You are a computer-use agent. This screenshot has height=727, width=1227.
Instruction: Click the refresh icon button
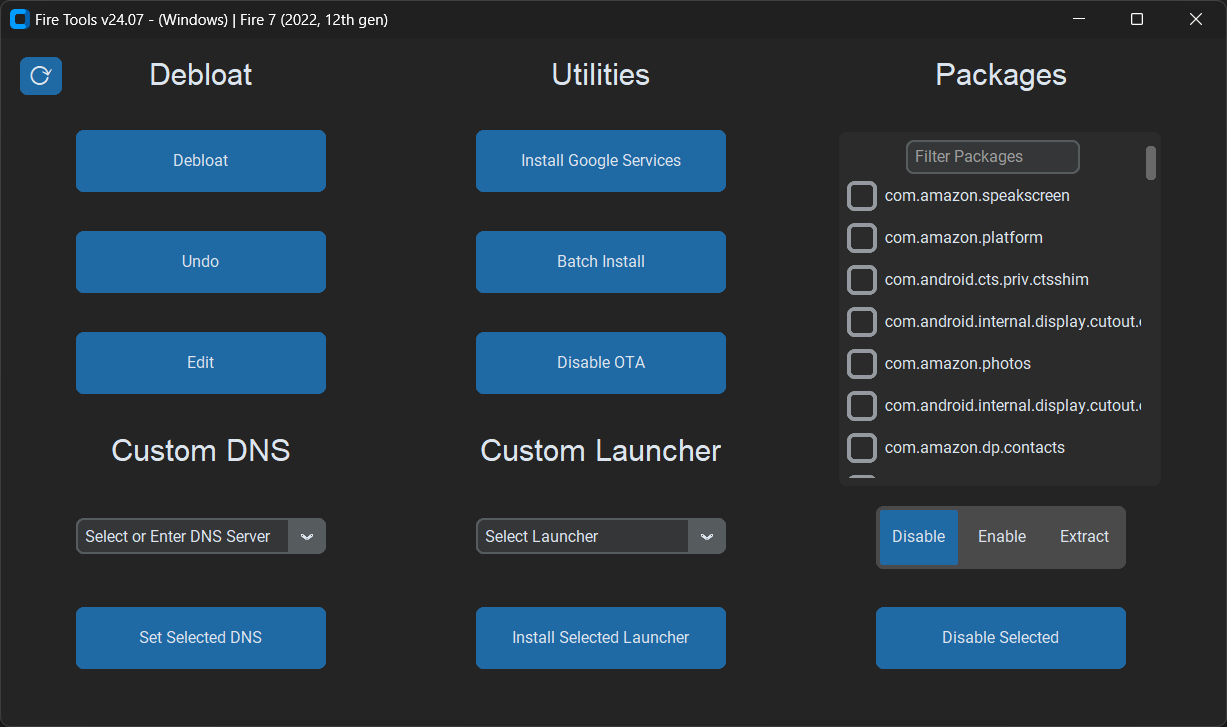pos(41,76)
